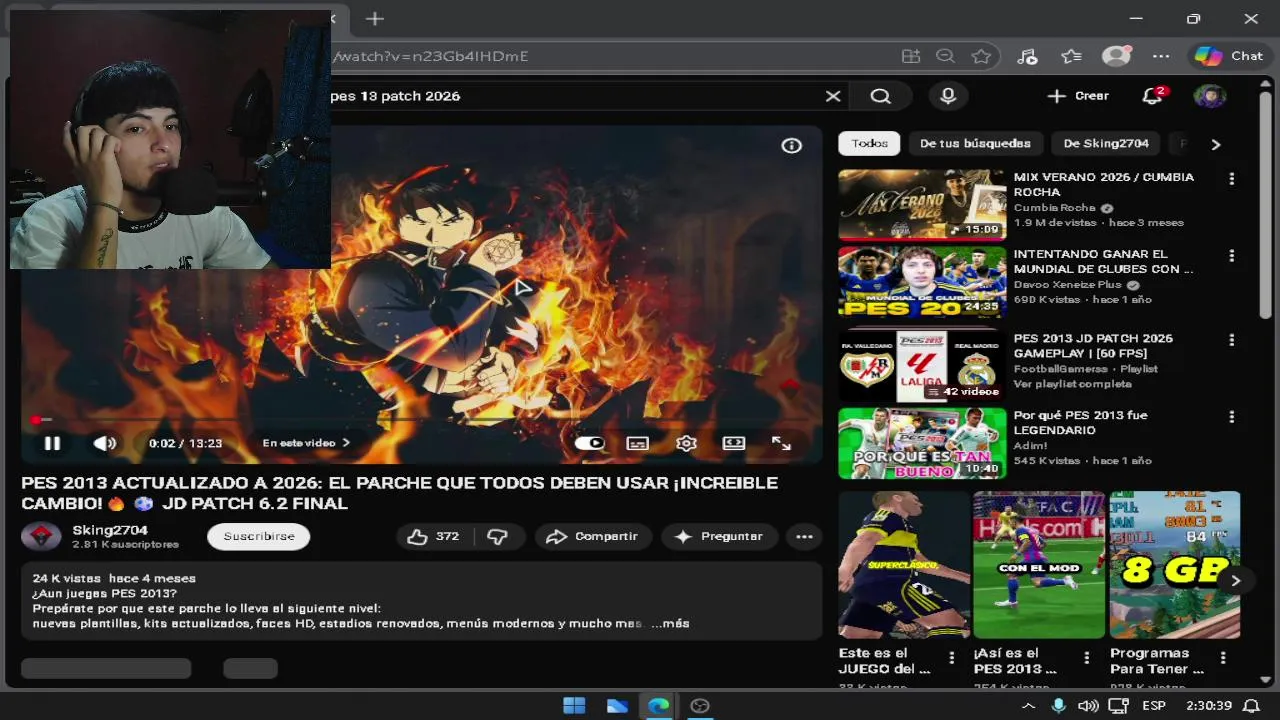Click the Preguntar button
The height and width of the screenshot is (720, 1280).
(x=719, y=537)
